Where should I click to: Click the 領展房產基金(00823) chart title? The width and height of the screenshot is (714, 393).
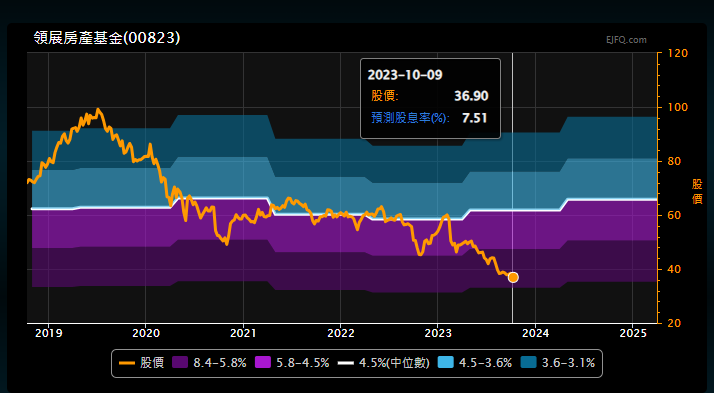(107, 38)
